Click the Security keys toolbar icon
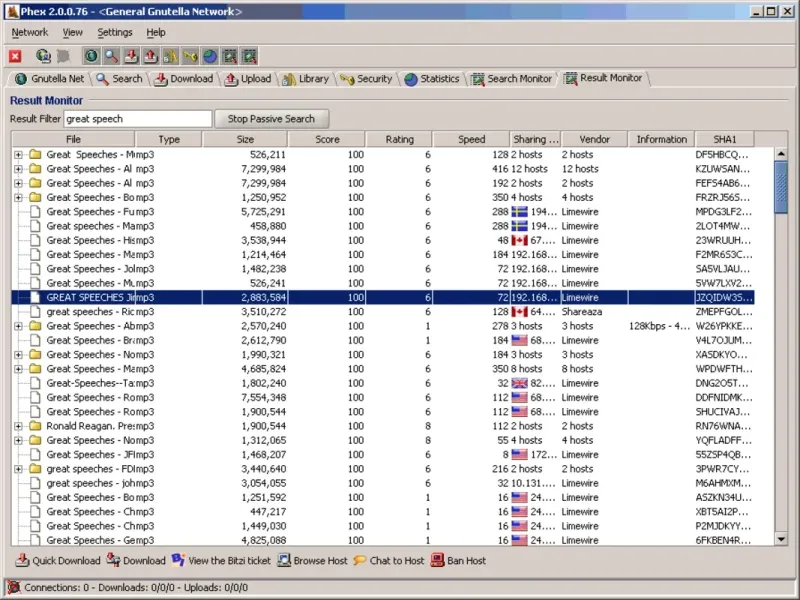The width and height of the screenshot is (800, 600). pos(190,56)
